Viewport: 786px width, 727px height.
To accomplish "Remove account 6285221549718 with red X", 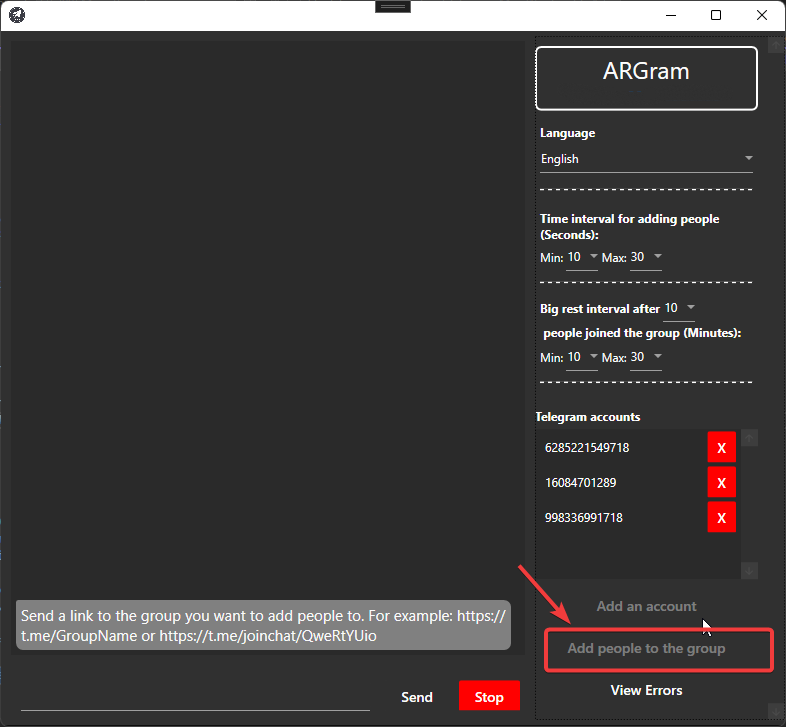I will click(x=721, y=448).
